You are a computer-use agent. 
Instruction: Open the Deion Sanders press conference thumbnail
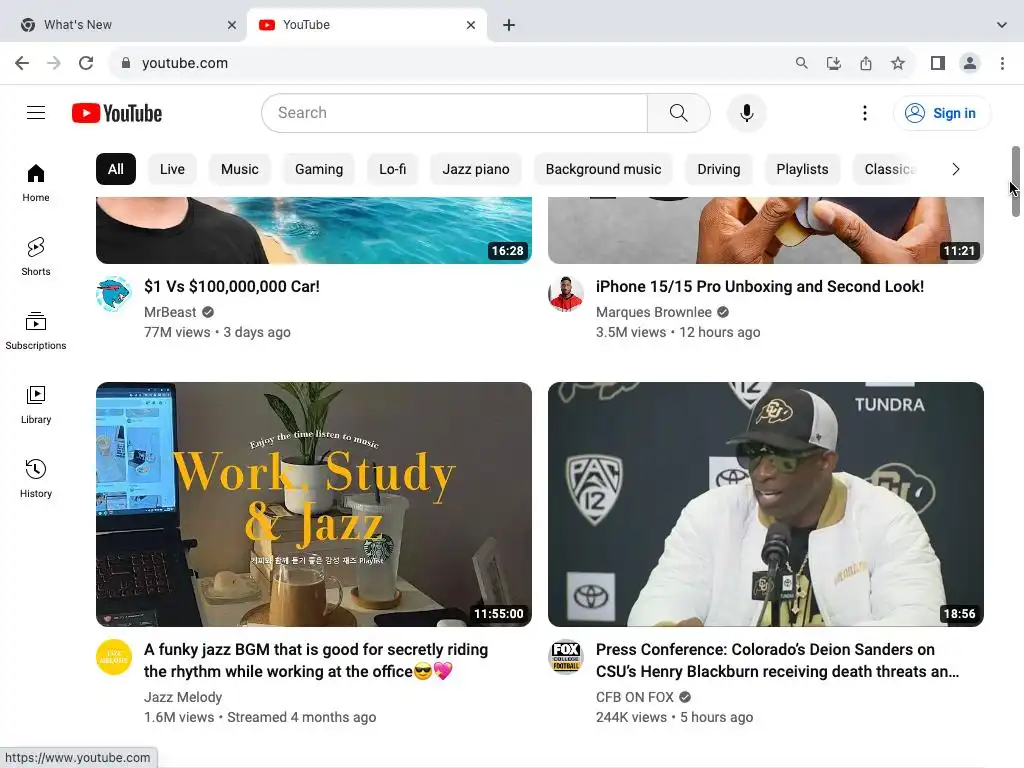pos(765,504)
